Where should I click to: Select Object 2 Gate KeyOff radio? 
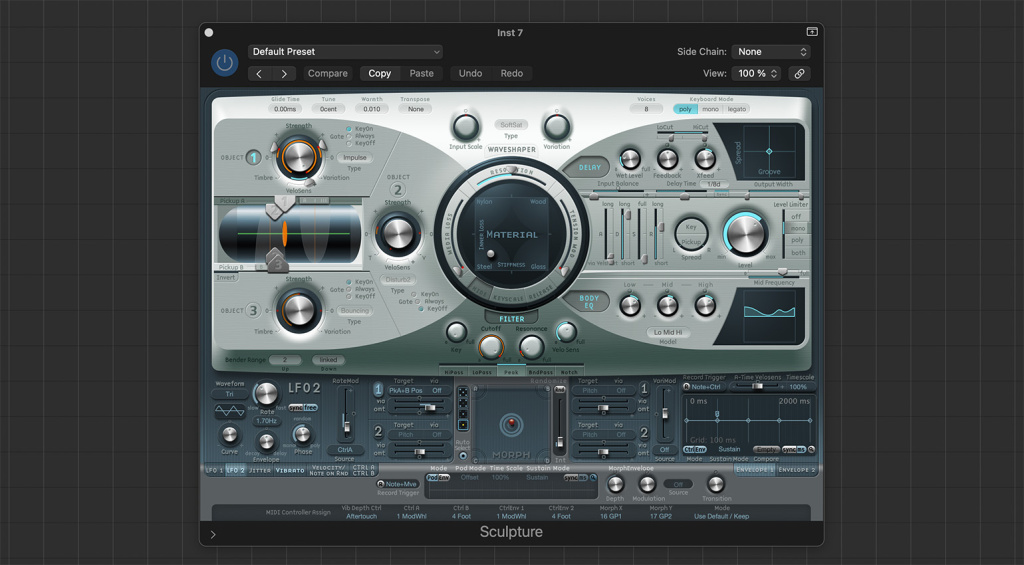pyautogui.click(x=421, y=309)
